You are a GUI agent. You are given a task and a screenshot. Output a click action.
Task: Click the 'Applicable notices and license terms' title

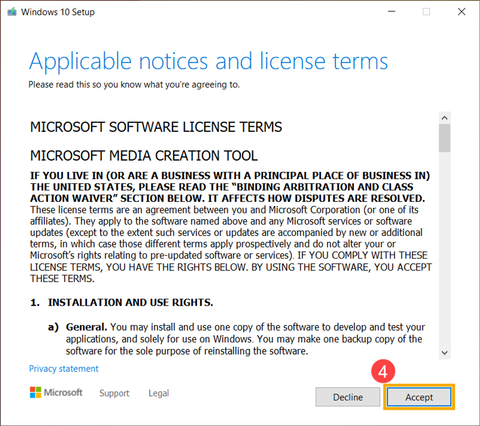coord(209,61)
